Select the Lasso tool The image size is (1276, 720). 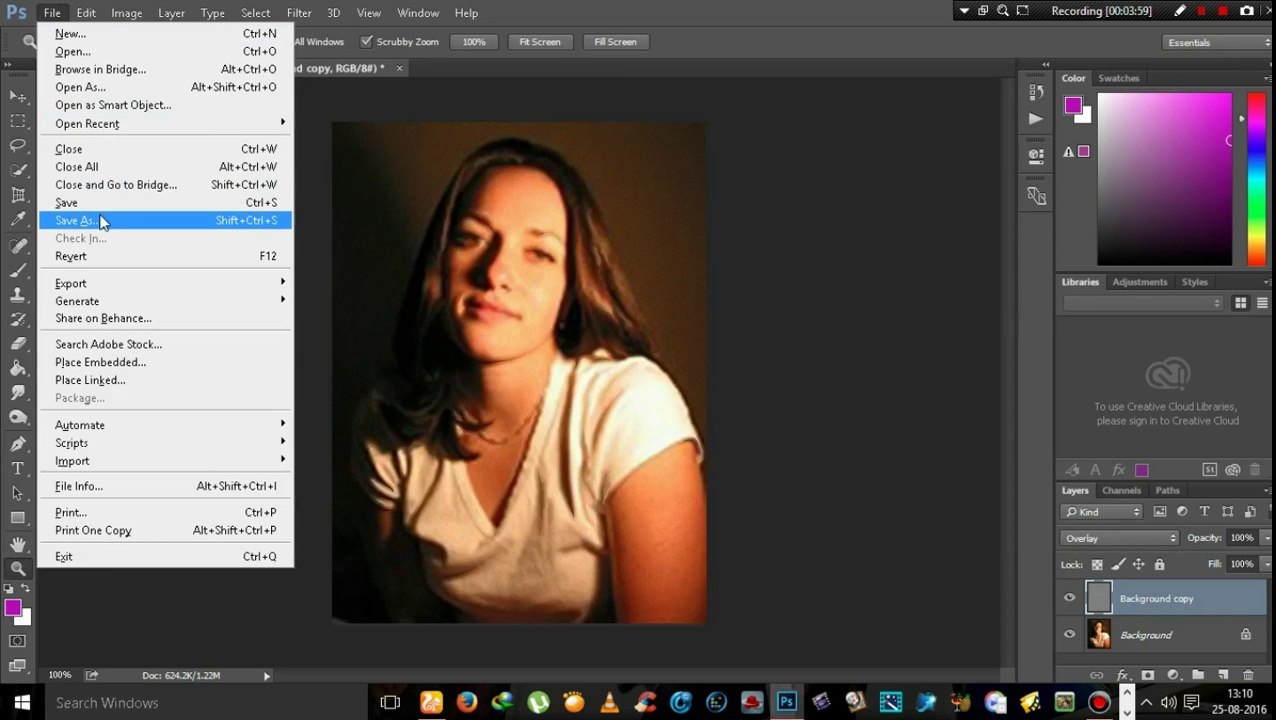pyautogui.click(x=17, y=145)
